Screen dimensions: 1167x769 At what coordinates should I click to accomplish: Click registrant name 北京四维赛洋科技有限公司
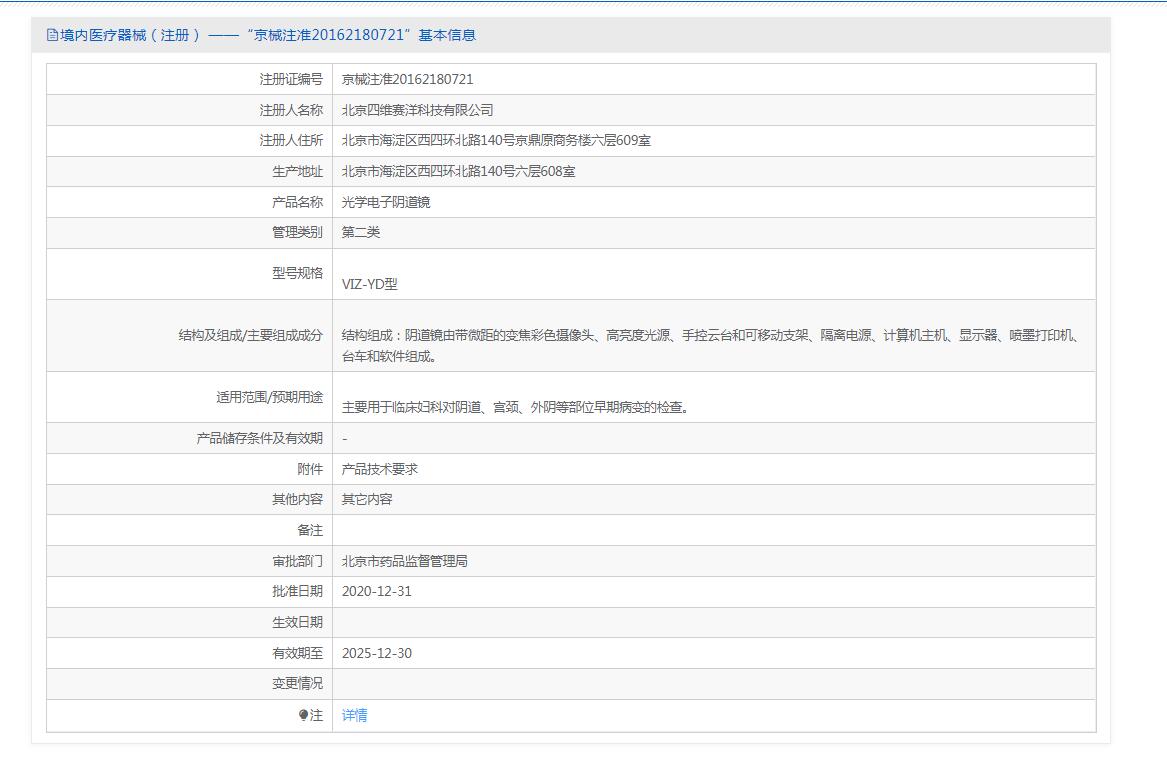[x=417, y=110]
